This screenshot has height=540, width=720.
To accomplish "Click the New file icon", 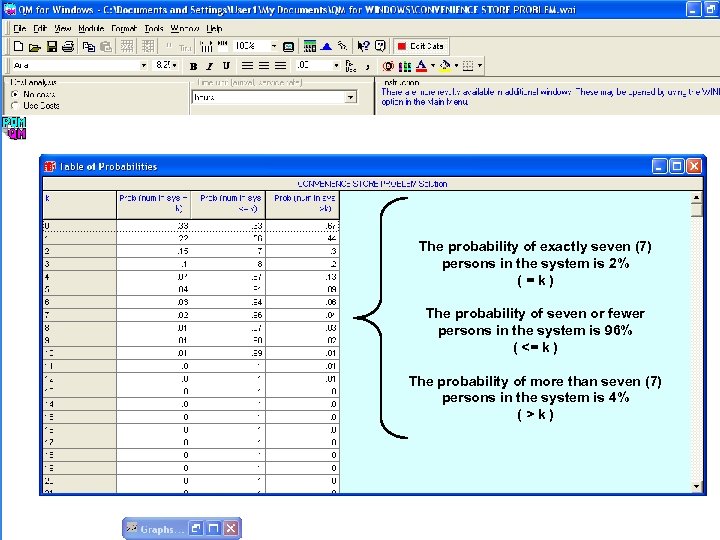I will 18,46.
